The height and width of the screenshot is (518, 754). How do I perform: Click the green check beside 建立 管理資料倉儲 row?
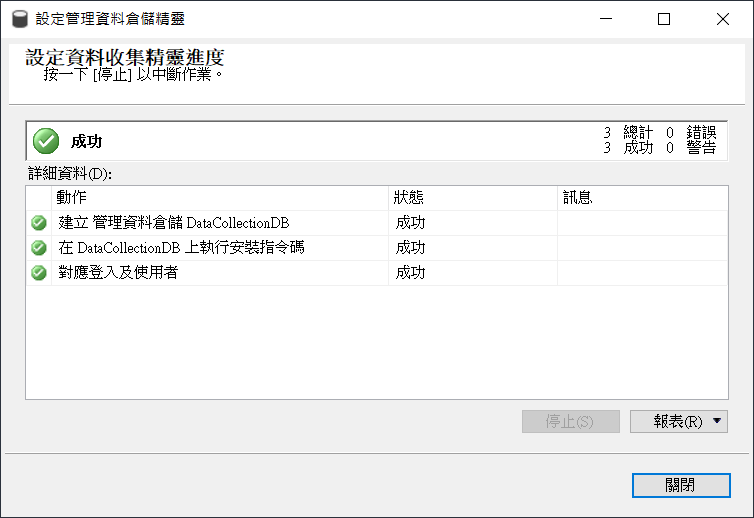[39, 223]
